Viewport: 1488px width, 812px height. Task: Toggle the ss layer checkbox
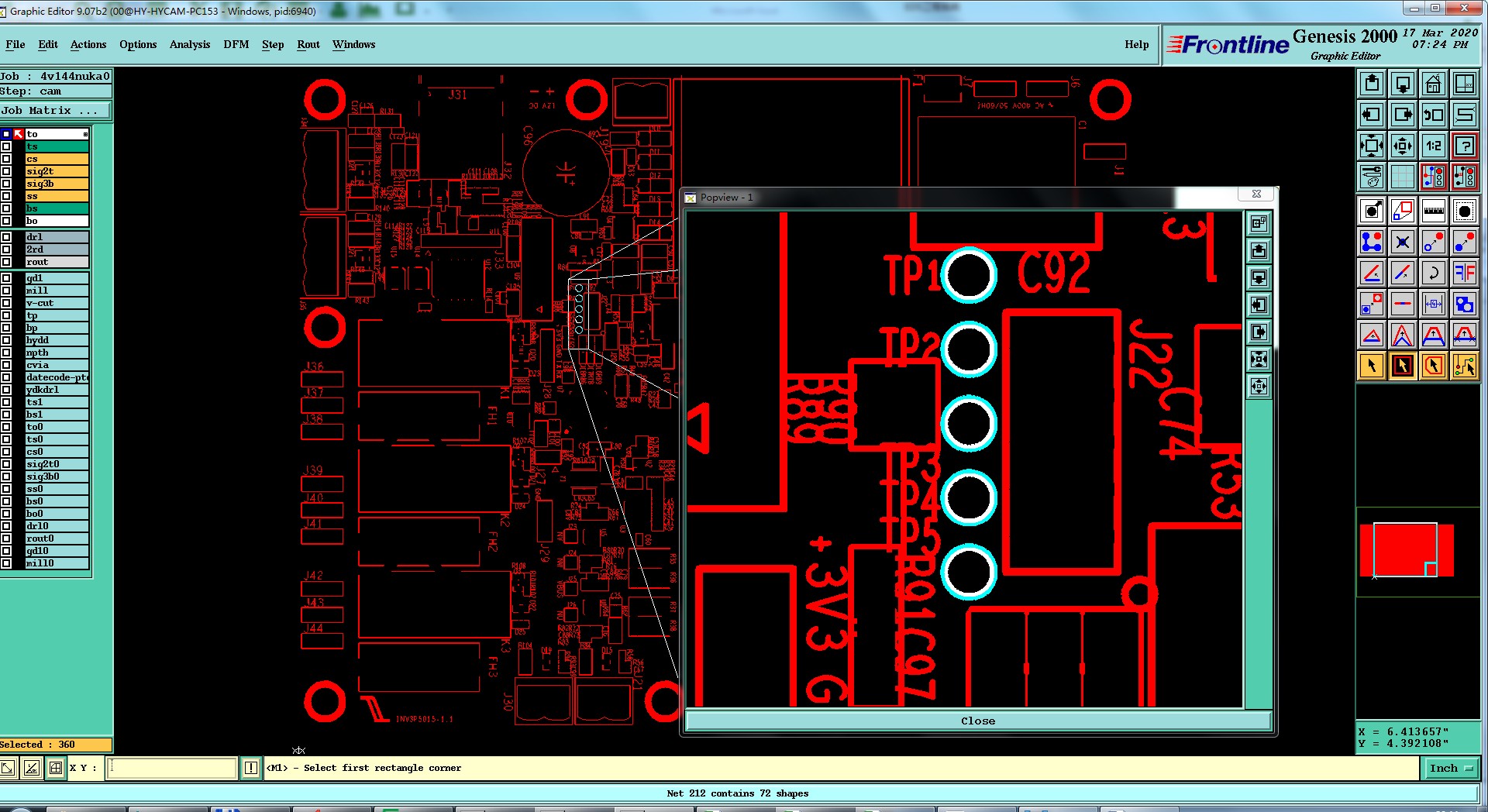tap(6, 196)
